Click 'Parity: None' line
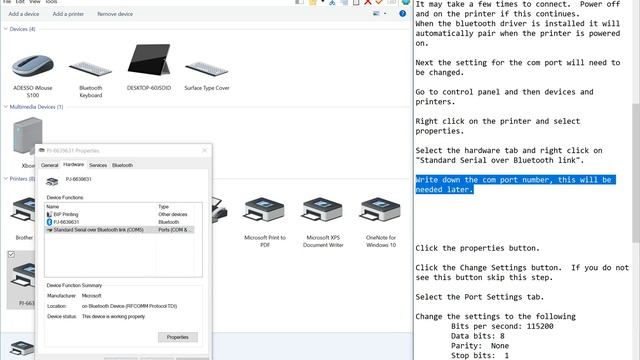Image resolution: width=640 pixels, height=360 pixels. pyautogui.click(x=480, y=346)
